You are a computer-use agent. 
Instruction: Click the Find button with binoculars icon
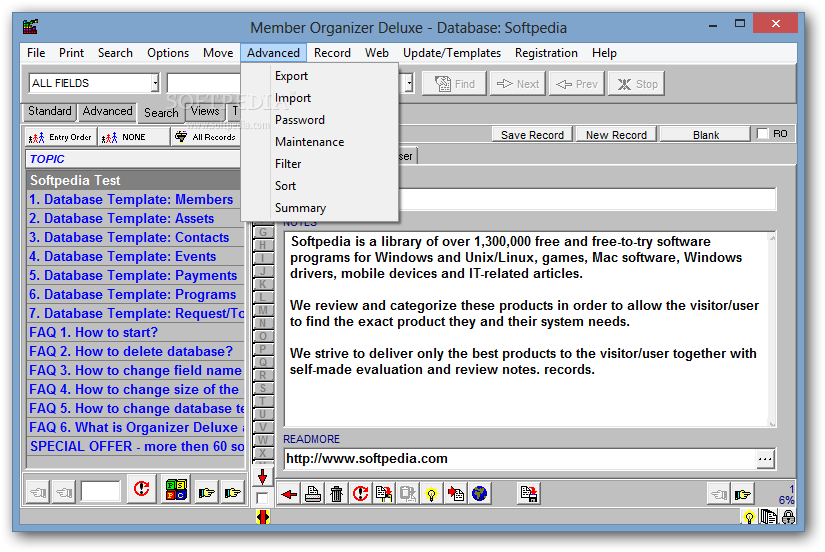(455, 84)
